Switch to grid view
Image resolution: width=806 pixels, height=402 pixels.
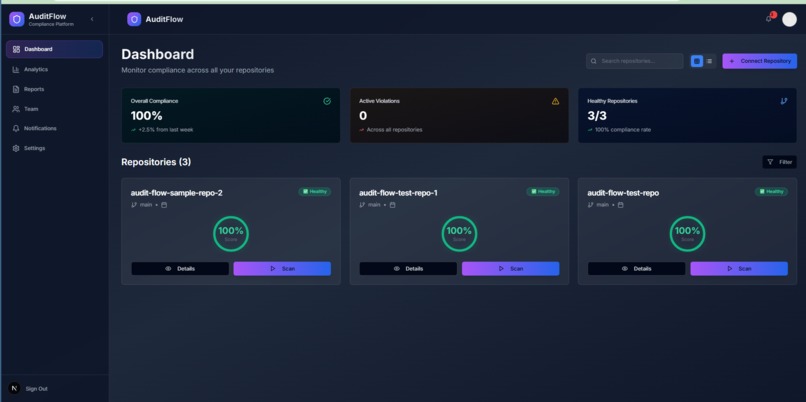point(697,61)
